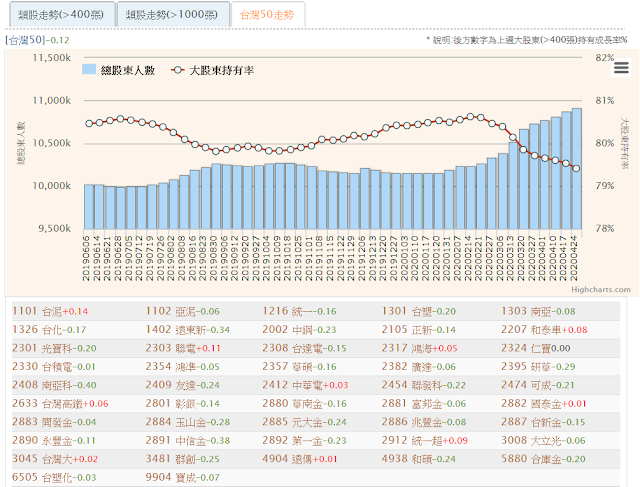
Task: Open stock 2303 聯電
Action: tap(170, 348)
